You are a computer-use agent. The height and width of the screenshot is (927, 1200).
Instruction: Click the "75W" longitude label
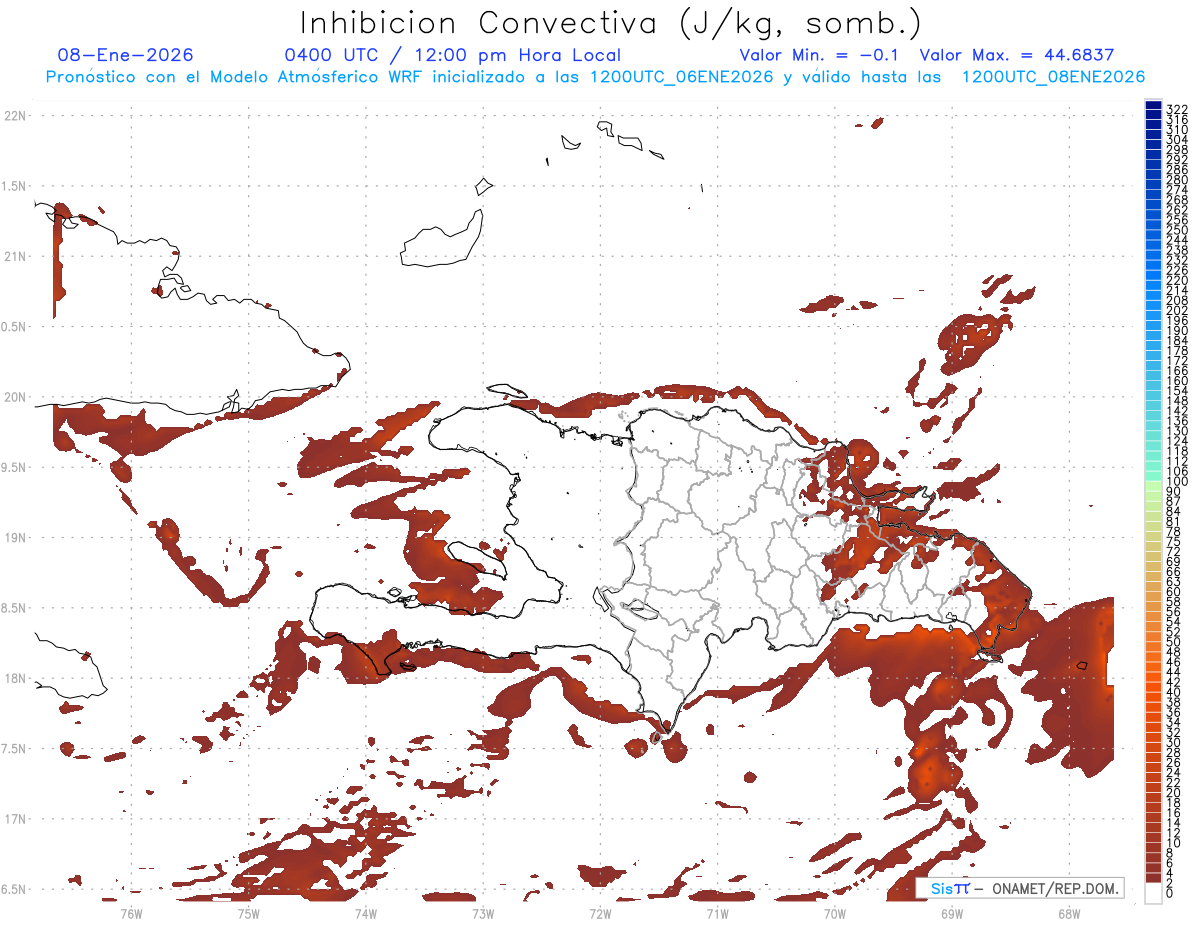click(248, 912)
